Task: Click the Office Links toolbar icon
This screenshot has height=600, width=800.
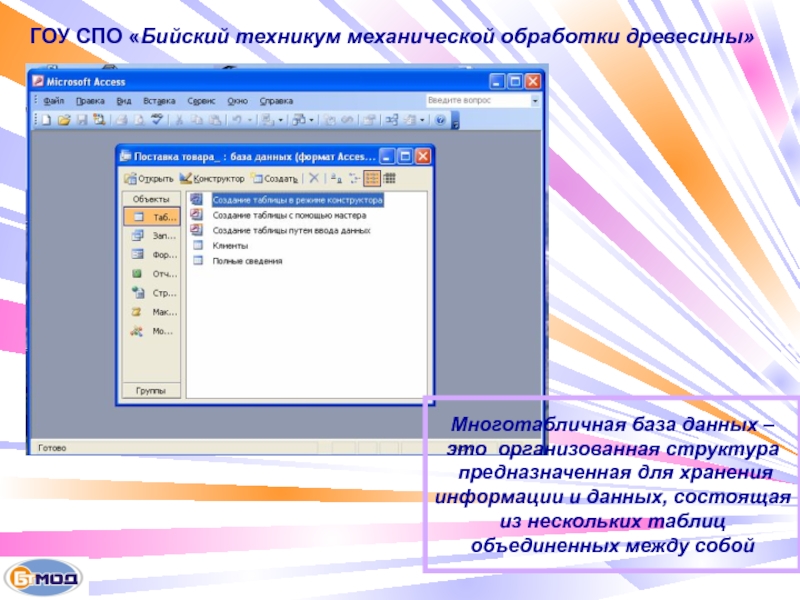Action: point(266,120)
